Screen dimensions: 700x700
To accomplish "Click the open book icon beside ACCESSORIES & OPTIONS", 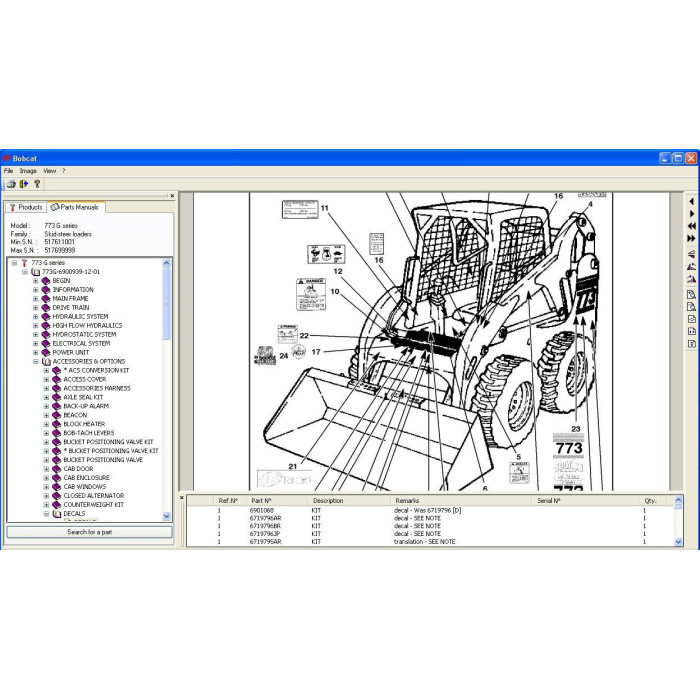I will point(46,362).
